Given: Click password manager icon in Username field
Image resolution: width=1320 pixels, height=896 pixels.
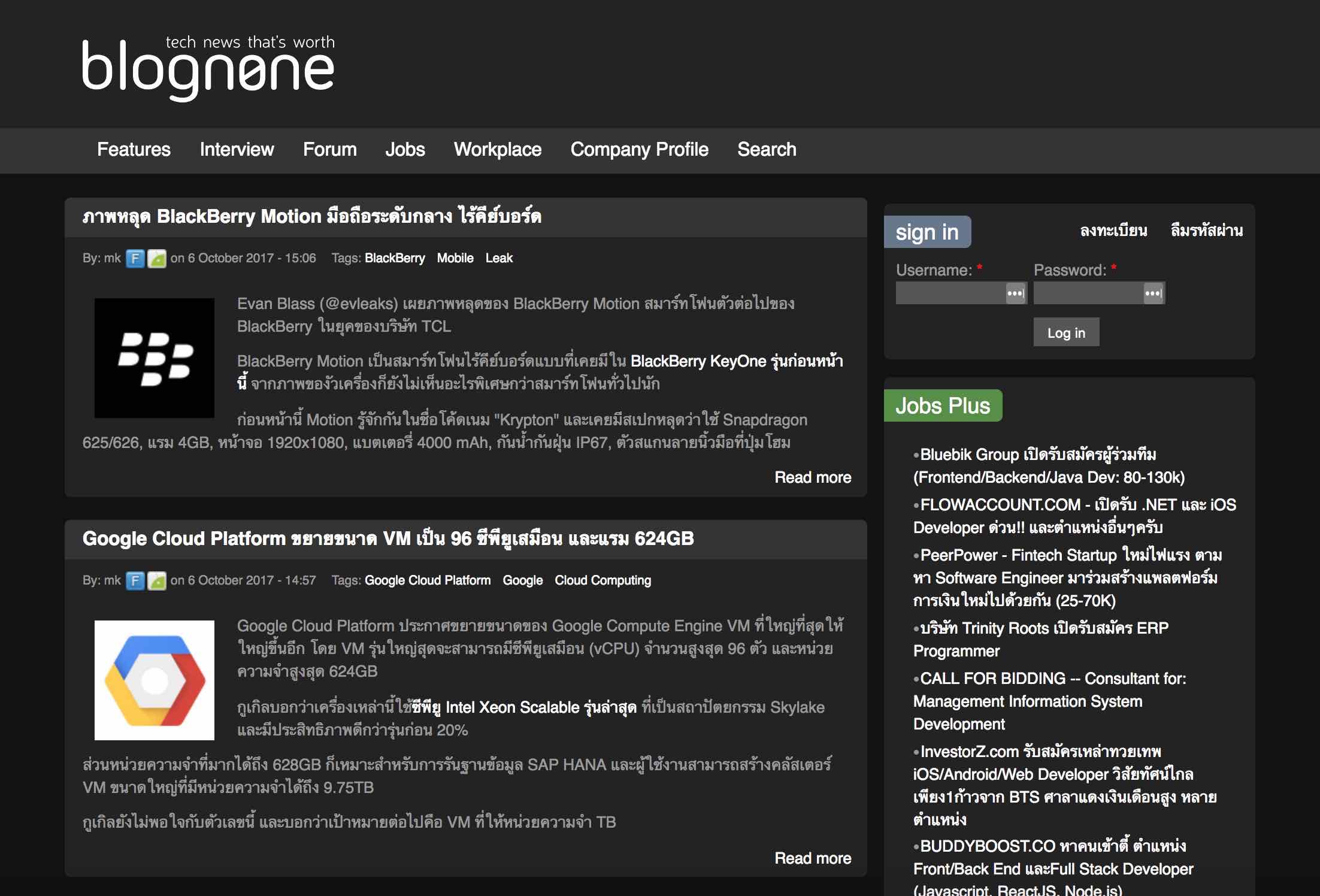Looking at the screenshot, I should coord(1015,293).
